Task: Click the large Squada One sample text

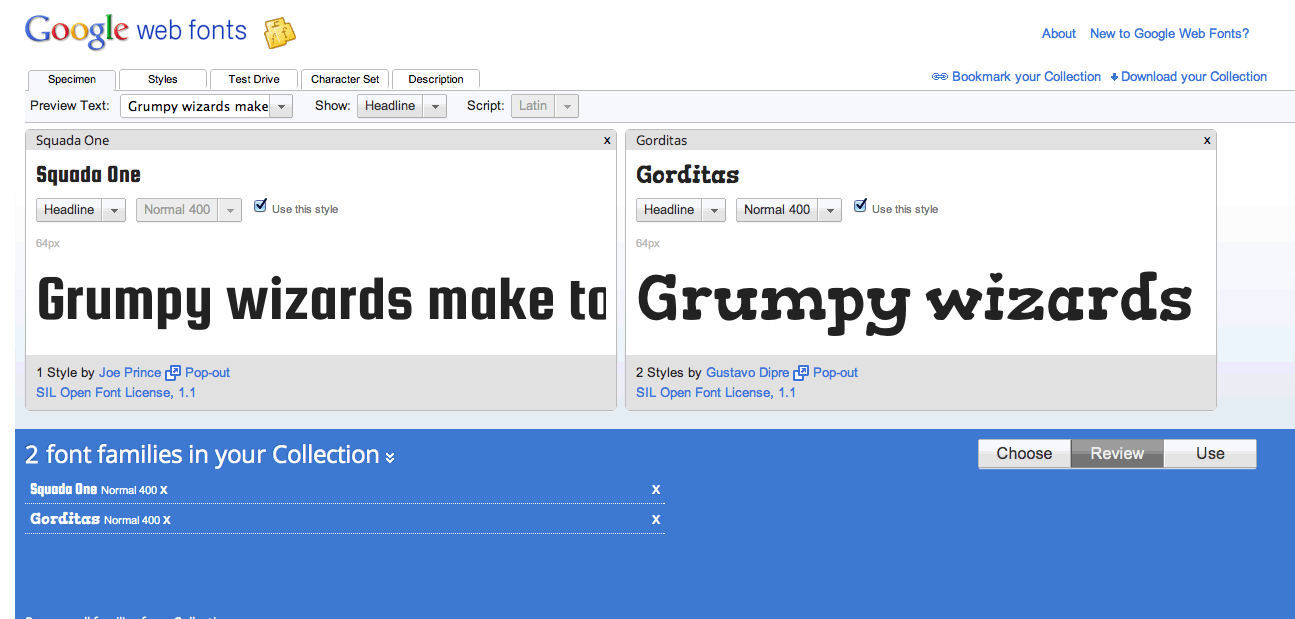Action: click(x=321, y=300)
